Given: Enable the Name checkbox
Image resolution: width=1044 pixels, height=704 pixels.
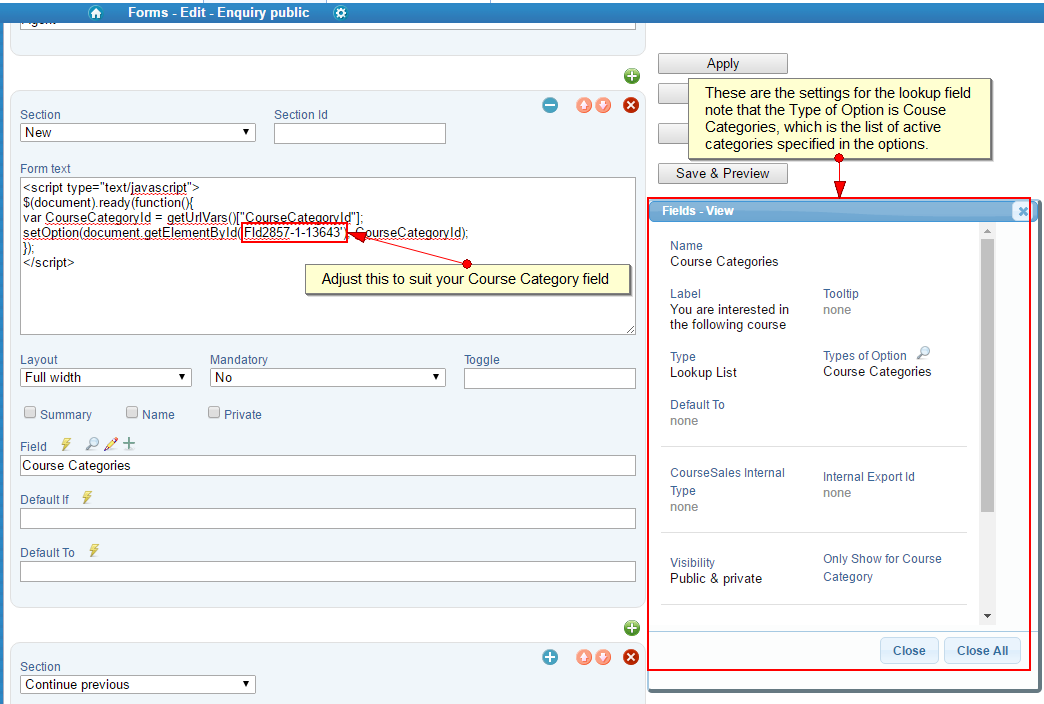Looking at the screenshot, I should [132, 413].
